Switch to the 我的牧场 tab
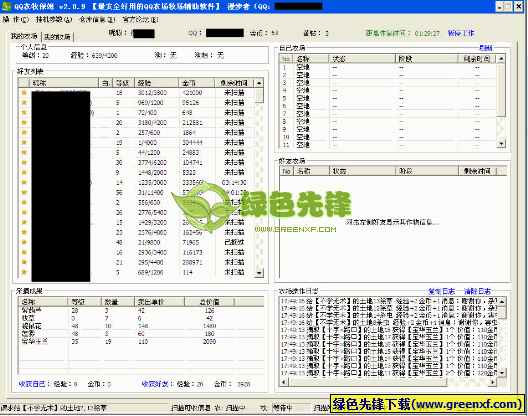 [58, 37]
